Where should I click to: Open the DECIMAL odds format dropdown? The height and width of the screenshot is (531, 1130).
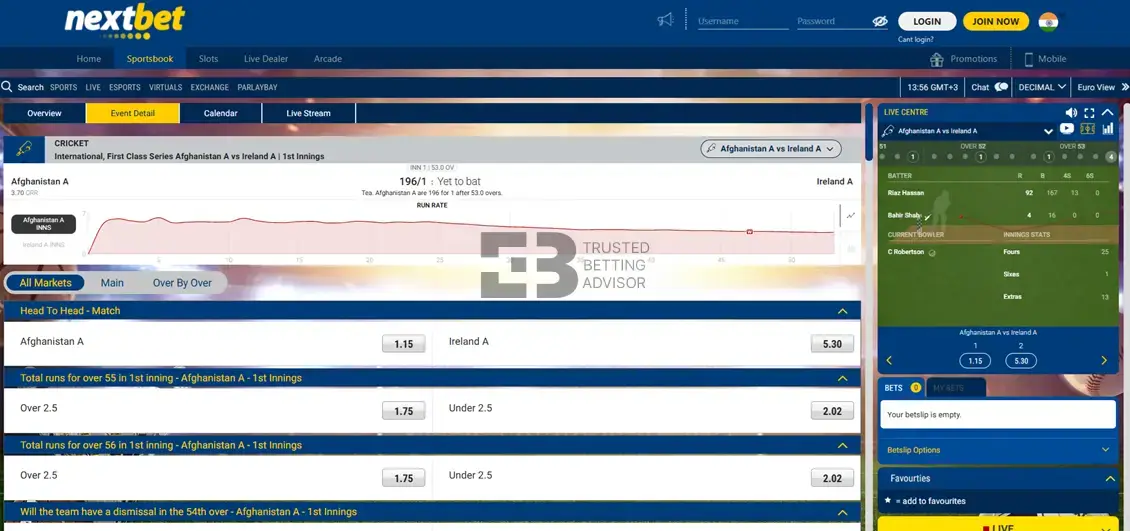[x=1041, y=87]
